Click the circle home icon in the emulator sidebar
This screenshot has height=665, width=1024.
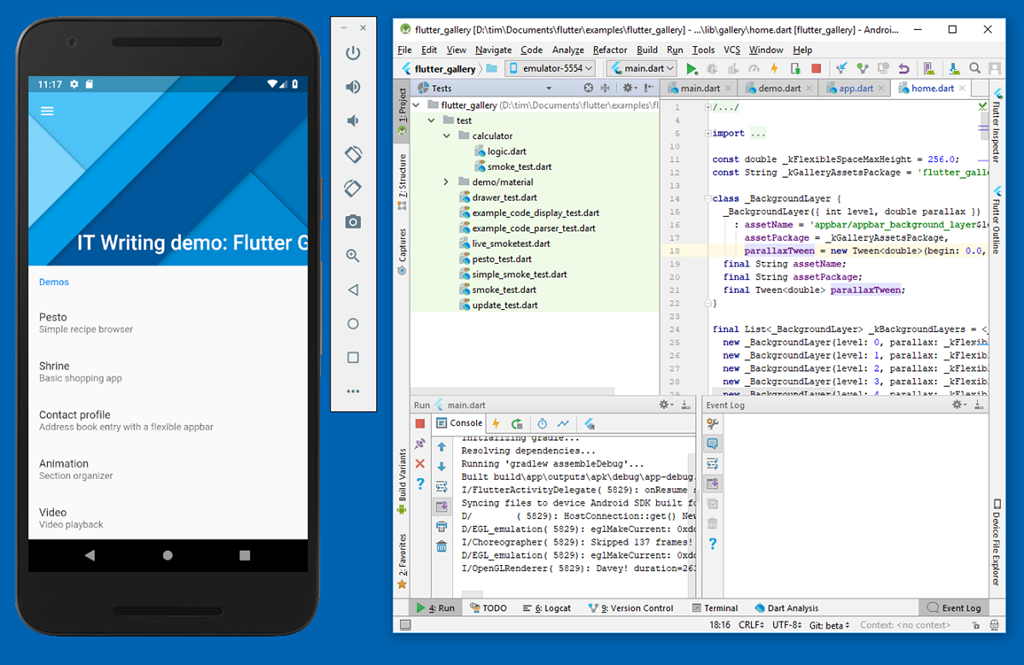point(353,323)
